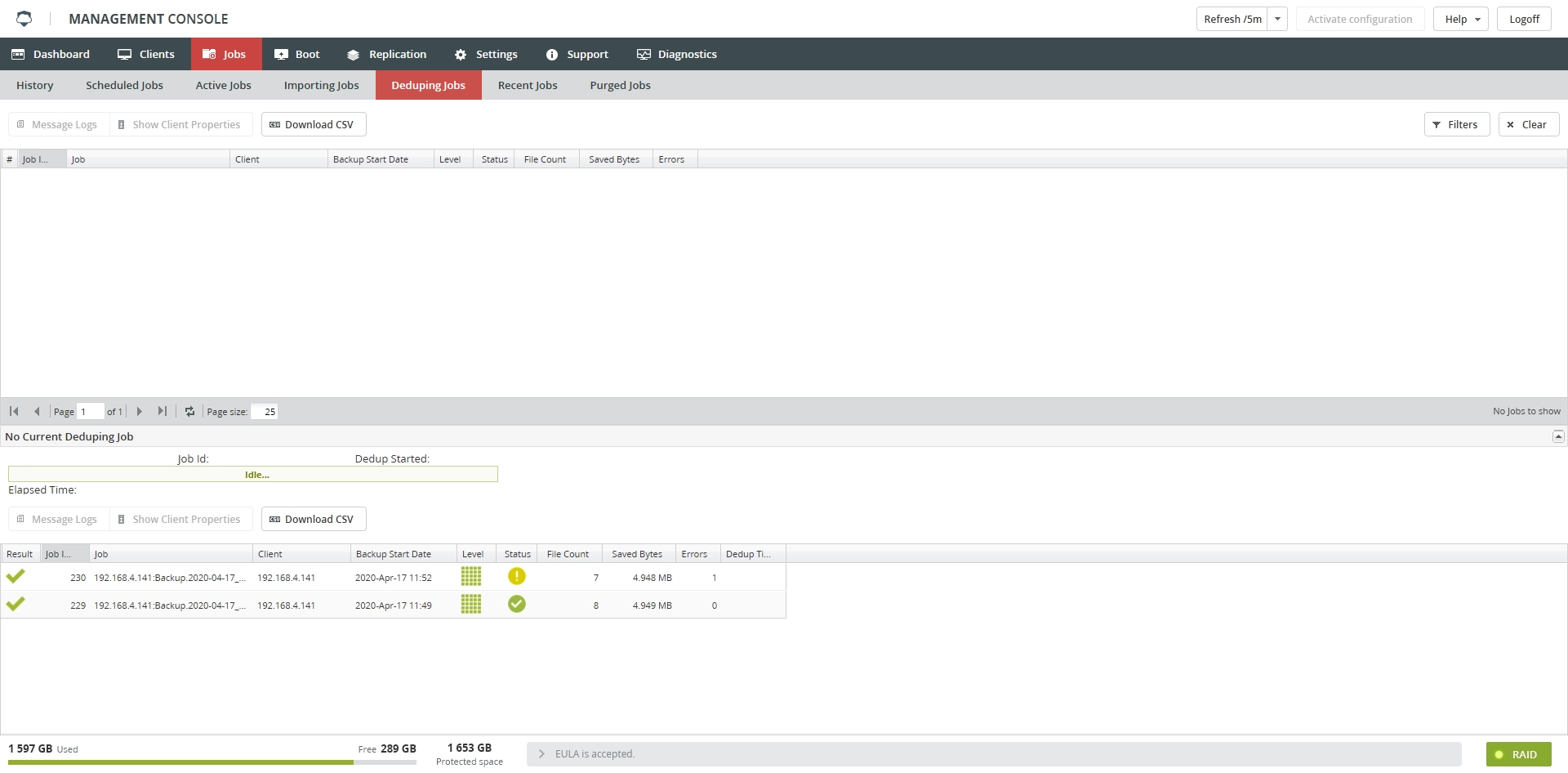Click the Page number input field

click(90, 411)
